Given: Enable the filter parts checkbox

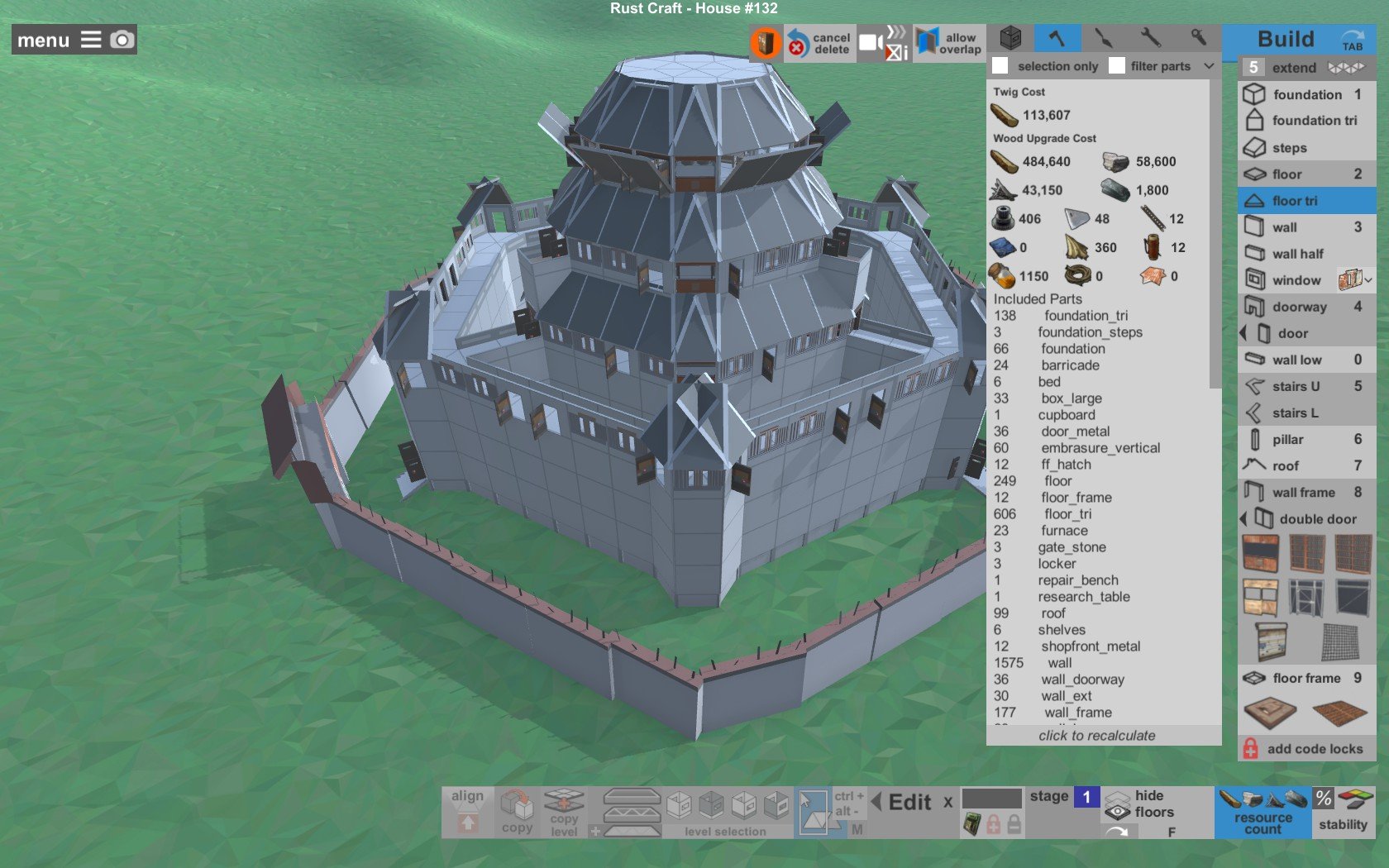Looking at the screenshot, I should coord(1117,66).
